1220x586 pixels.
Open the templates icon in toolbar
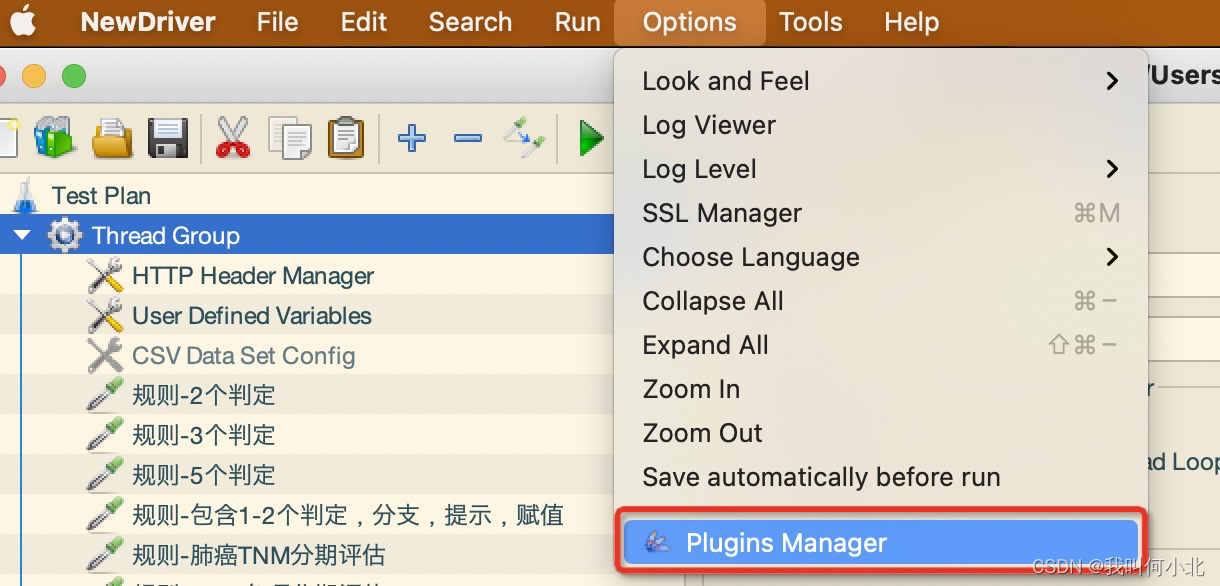(53, 138)
